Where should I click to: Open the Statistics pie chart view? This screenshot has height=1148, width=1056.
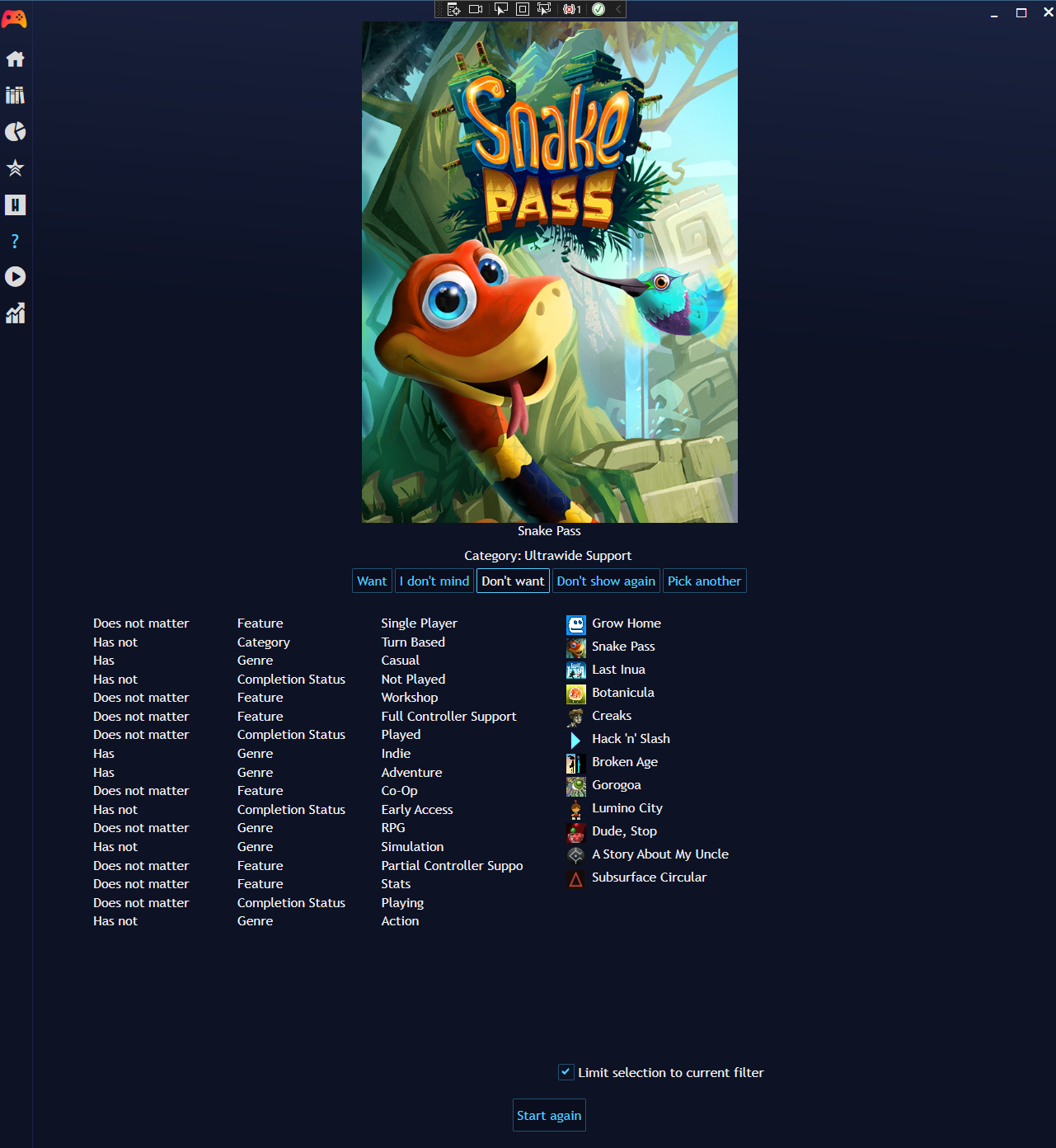click(15, 132)
